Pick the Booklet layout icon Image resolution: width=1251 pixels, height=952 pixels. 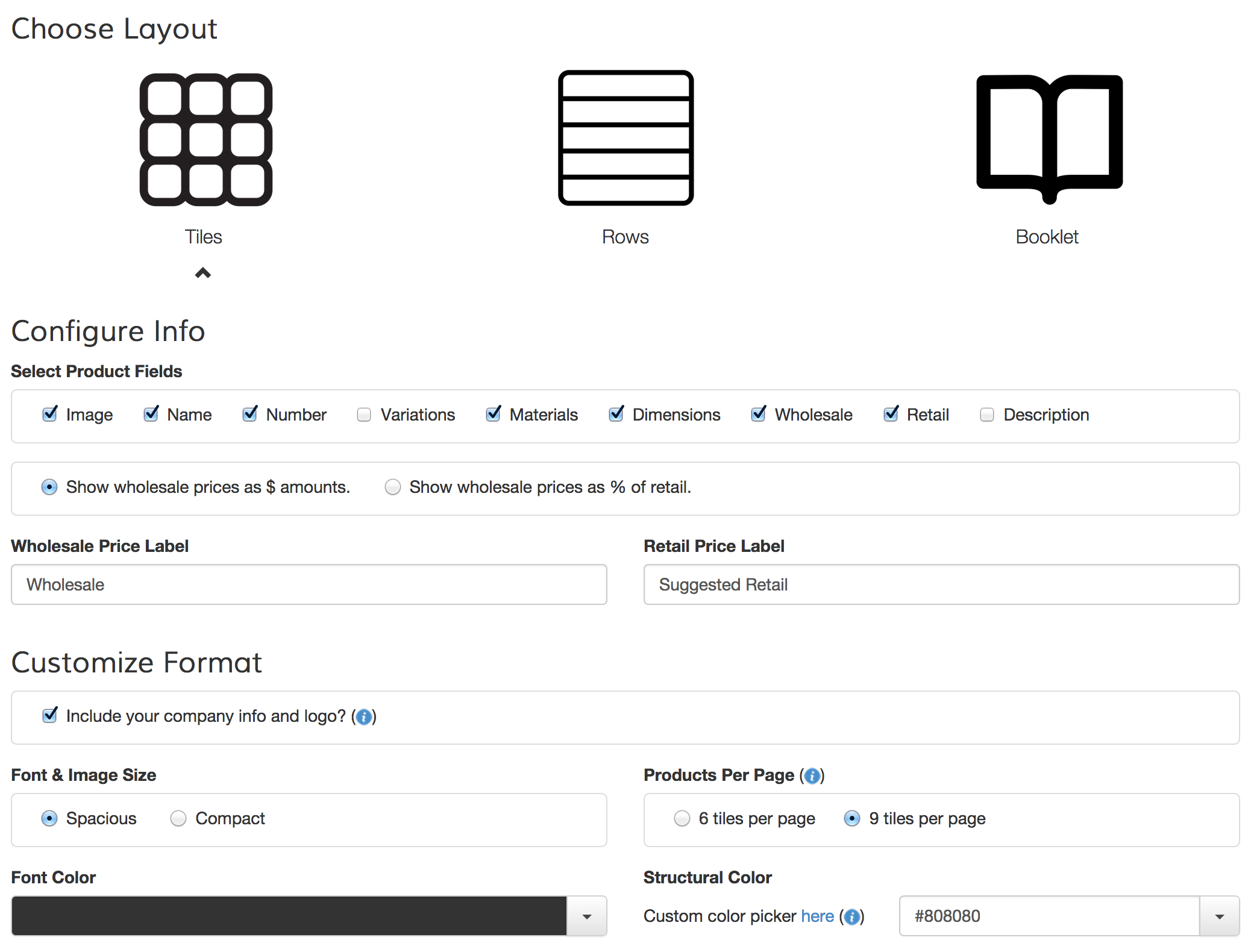click(x=1049, y=139)
